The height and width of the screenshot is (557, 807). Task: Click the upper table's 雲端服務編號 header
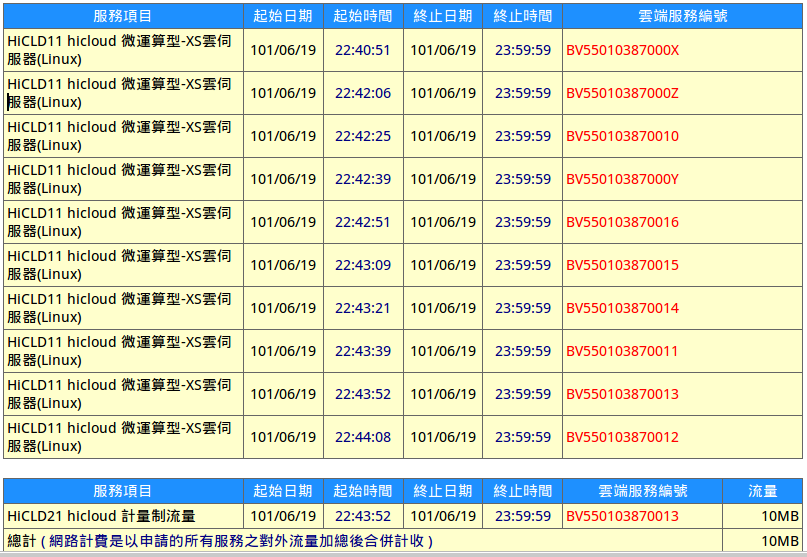click(x=682, y=16)
